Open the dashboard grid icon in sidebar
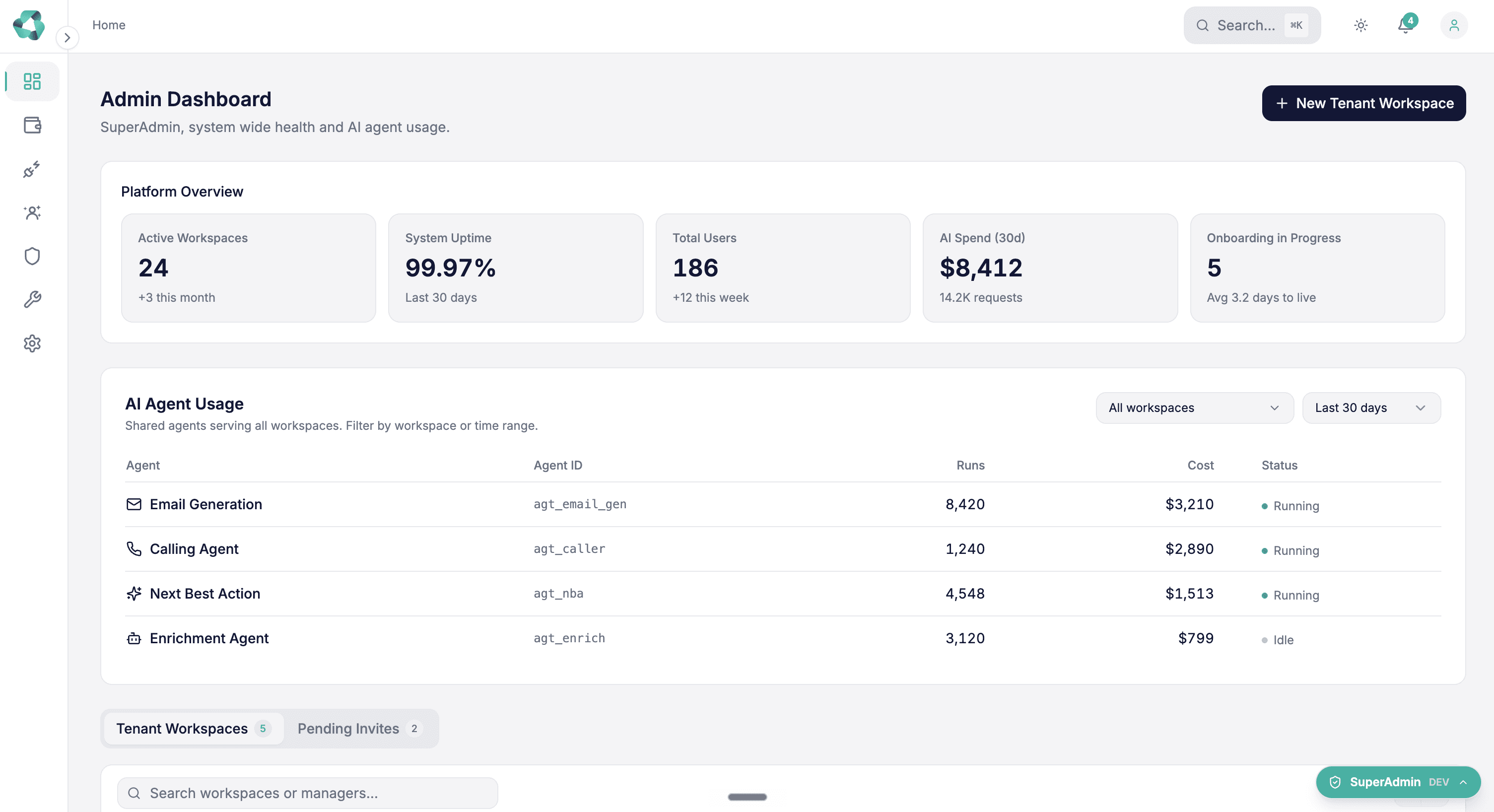The image size is (1494, 812). [x=32, y=81]
